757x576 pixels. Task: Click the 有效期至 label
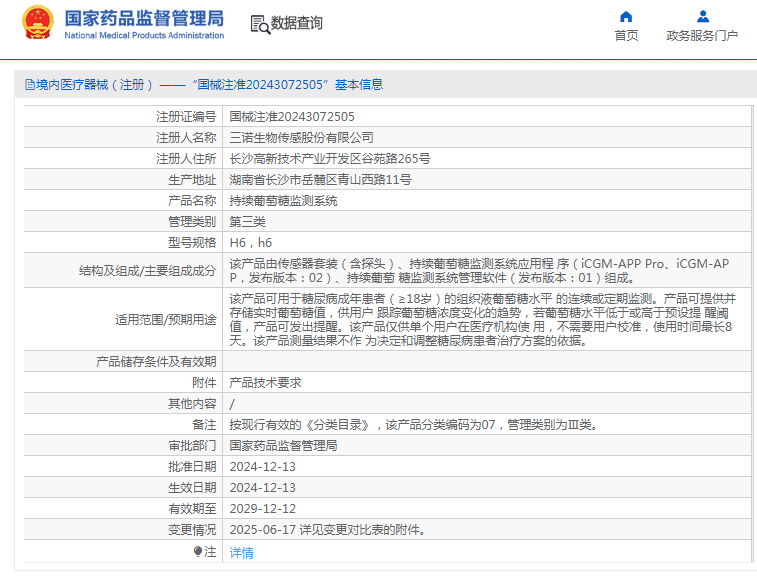click(x=192, y=509)
